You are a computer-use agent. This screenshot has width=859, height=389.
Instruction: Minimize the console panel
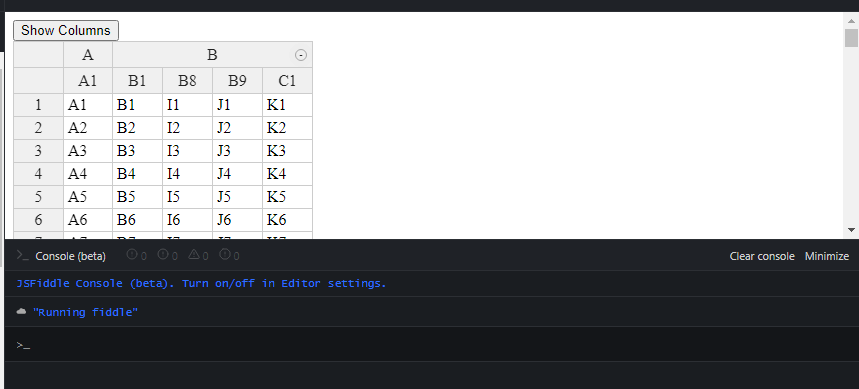[x=827, y=256]
